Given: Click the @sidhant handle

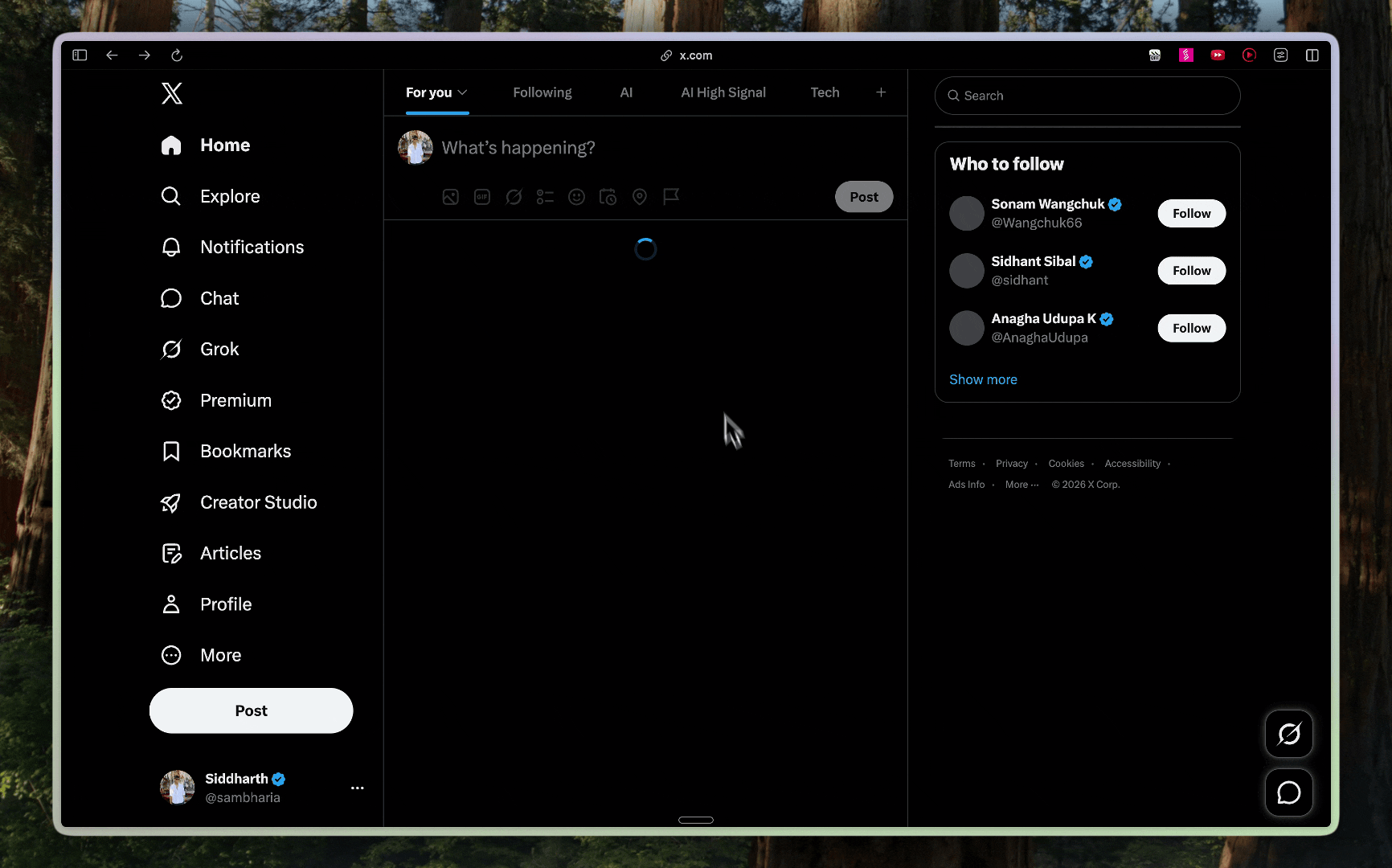Looking at the screenshot, I should 1020,280.
